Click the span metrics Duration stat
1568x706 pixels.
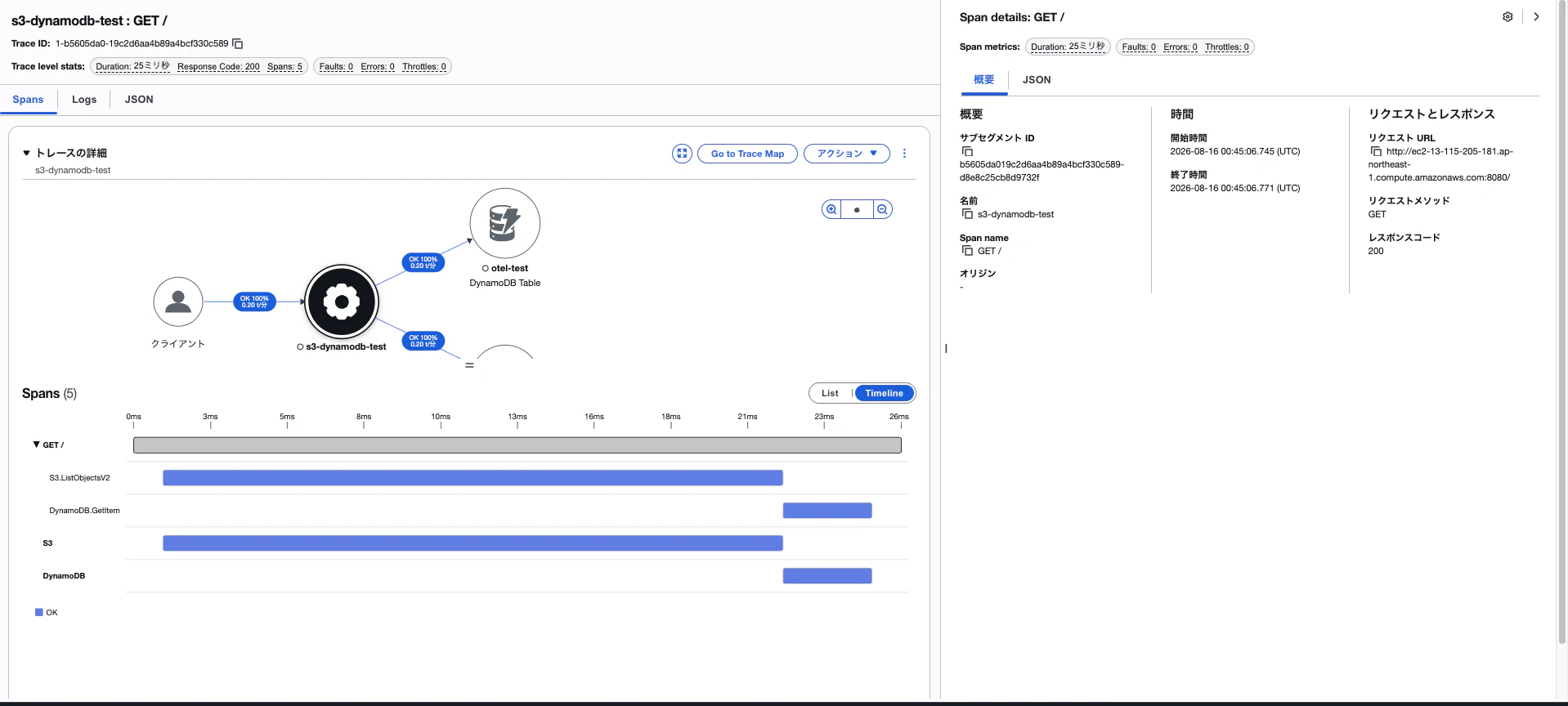coord(1068,47)
